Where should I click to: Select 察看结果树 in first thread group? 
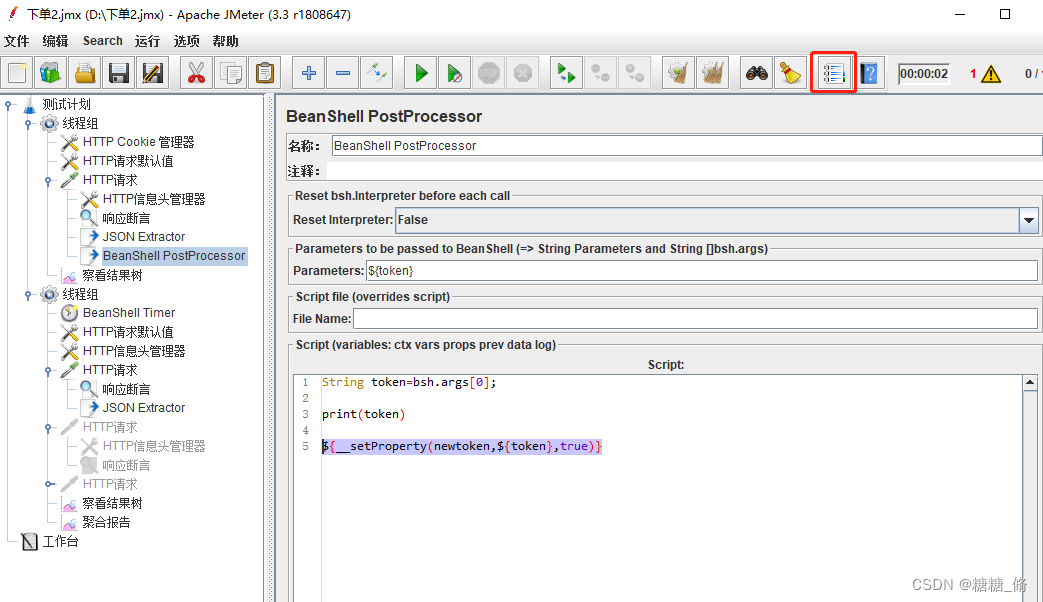coord(112,275)
